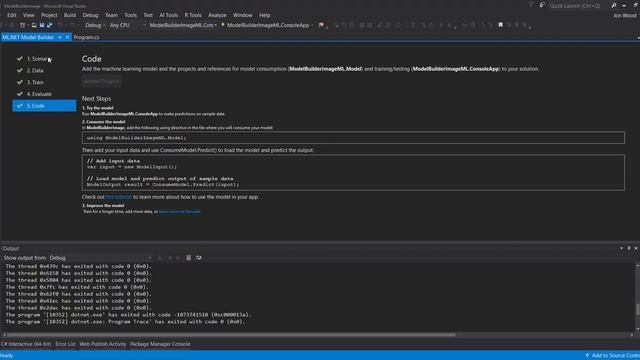Open the Any CPU platform dropdown
The width and height of the screenshot is (640, 360).
[x=127, y=25]
